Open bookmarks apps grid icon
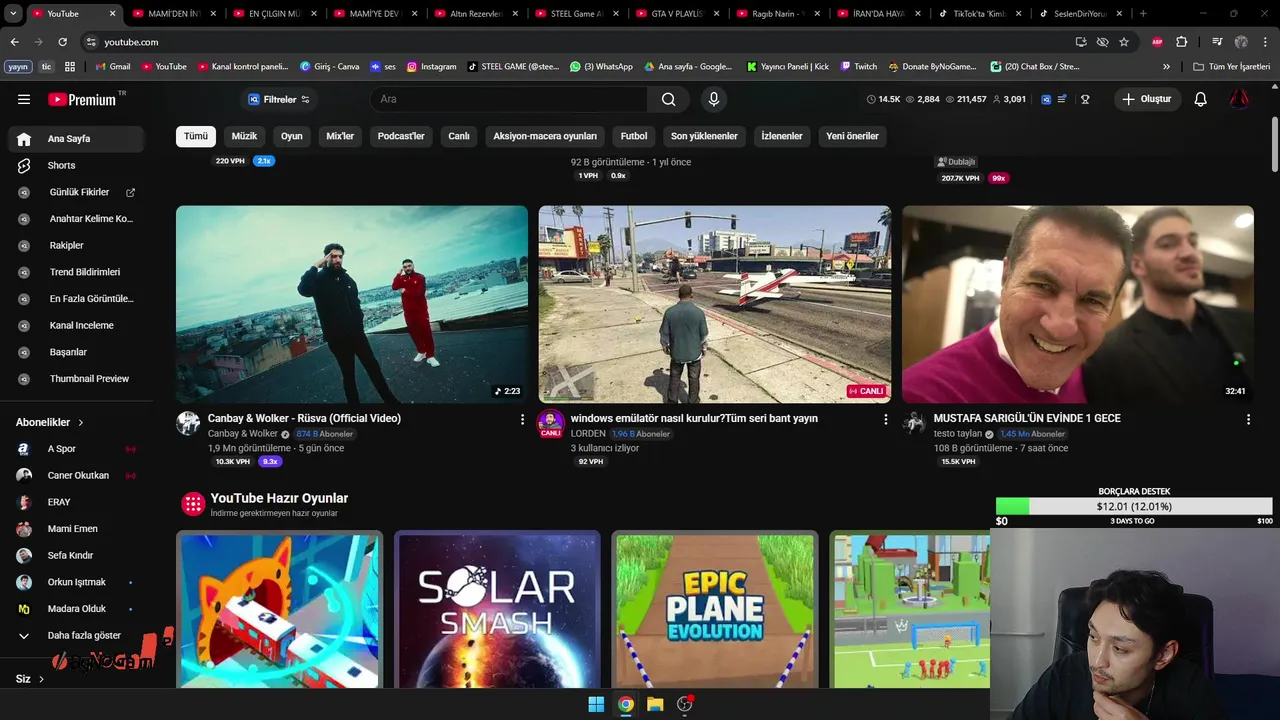The height and width of the screenshot is (720, 1280). click(x=70, y=66)
